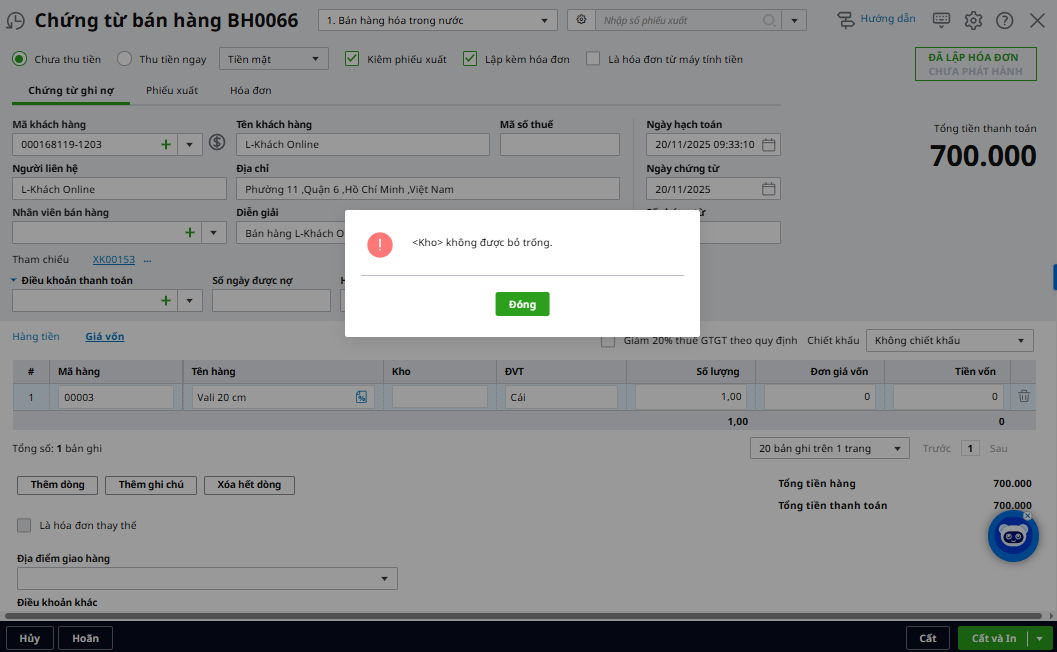Click Đóng to dismiss the warning
The height and width of the screenshot is (652, 1057).
tap(522, 304)
